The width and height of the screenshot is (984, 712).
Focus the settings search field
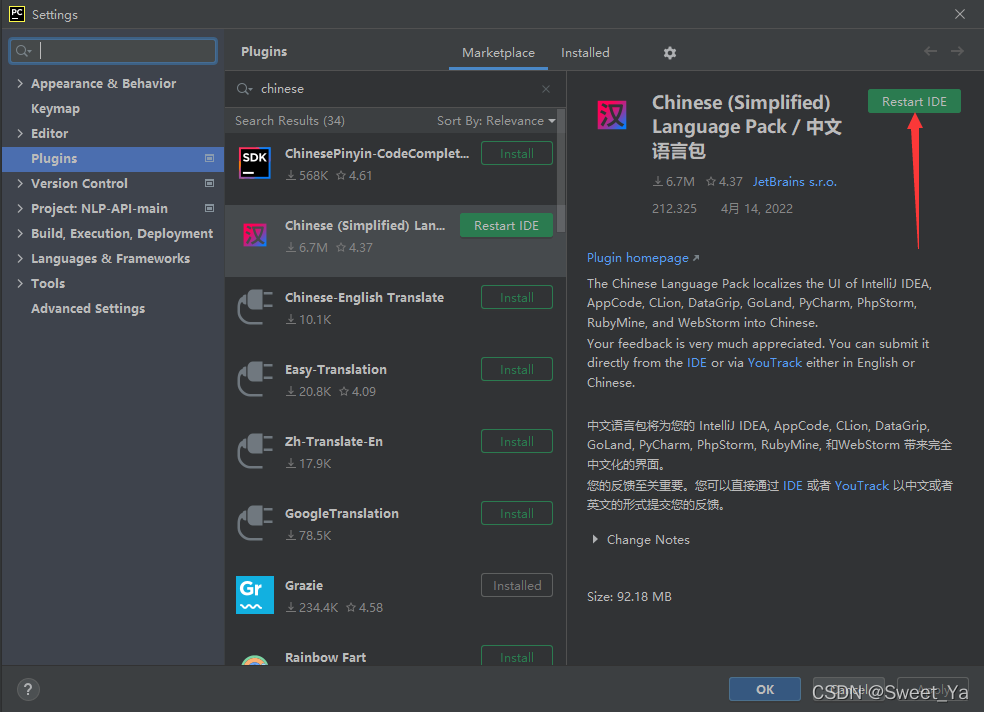(x=114, y=51)
